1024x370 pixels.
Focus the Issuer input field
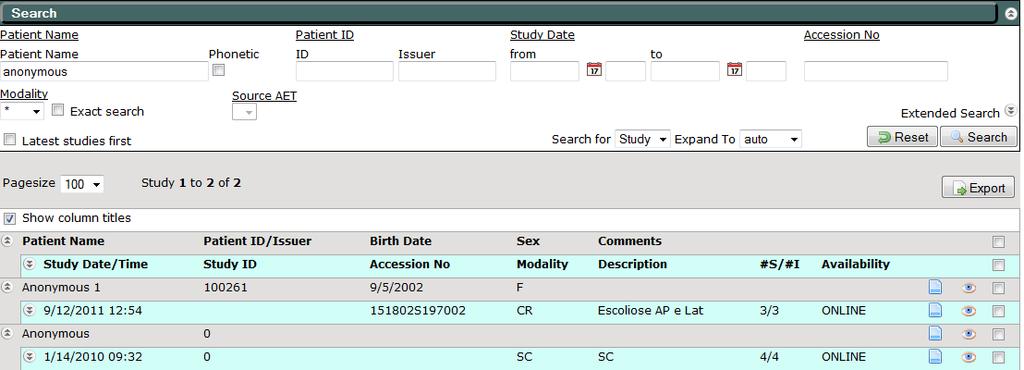point(447,71)
